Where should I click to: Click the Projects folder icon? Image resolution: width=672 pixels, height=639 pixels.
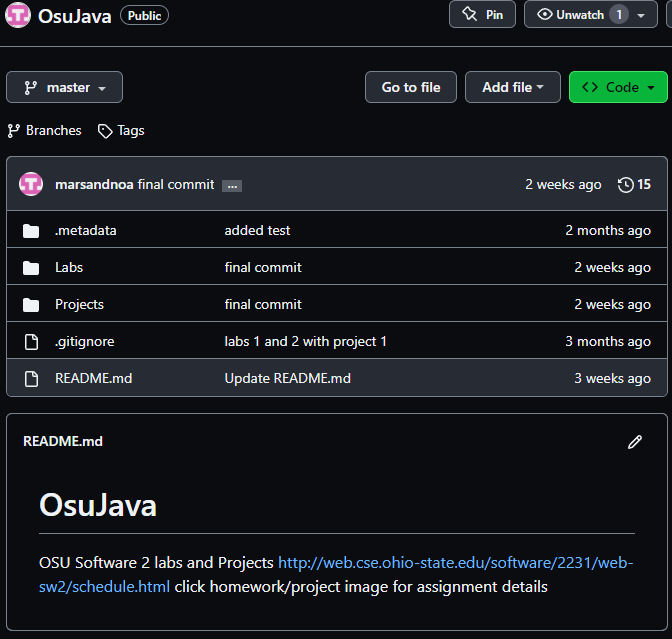pyautogui.click(x=31, y=304)
